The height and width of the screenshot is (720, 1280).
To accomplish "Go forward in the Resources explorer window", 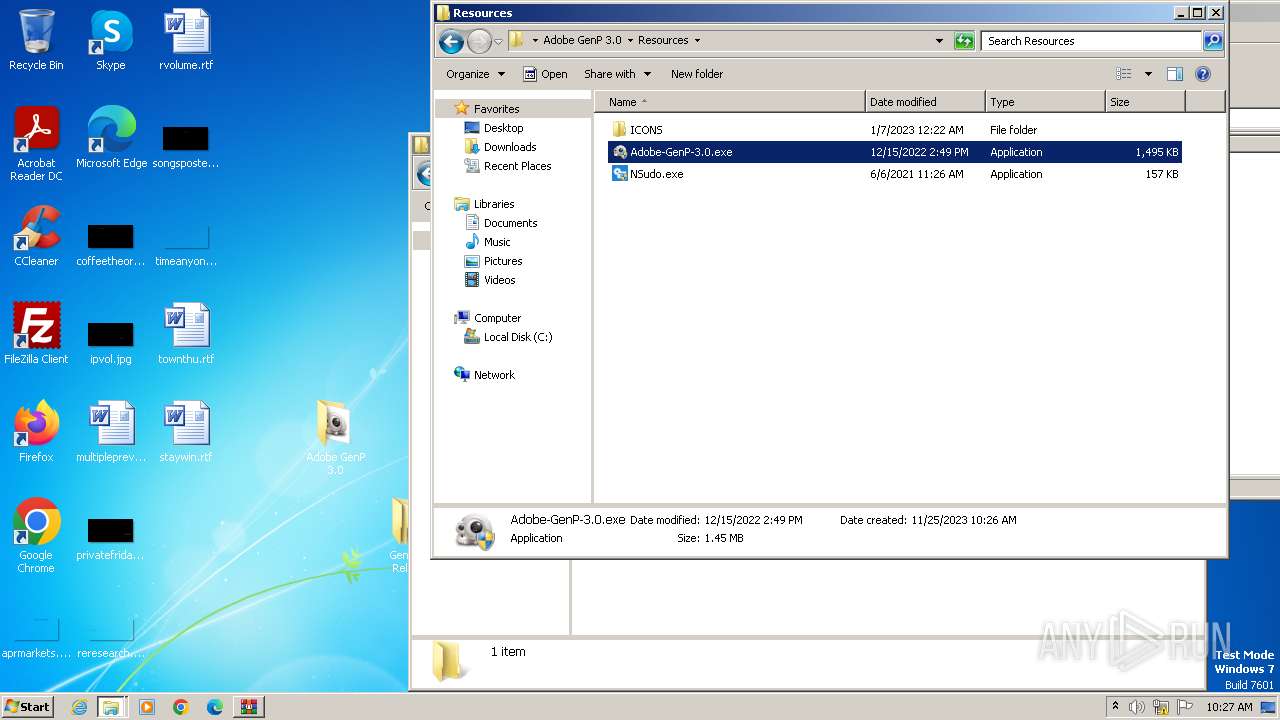I will coord(479,41).
